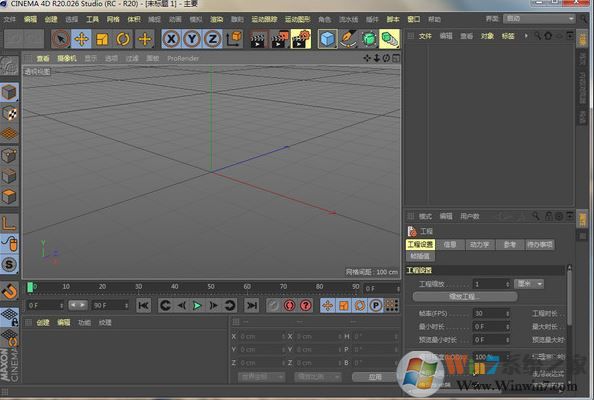The height and width of the screenshot is (400, 594).
Task: Click the 工程缩放 value field
Action: [x=491, y=284]
